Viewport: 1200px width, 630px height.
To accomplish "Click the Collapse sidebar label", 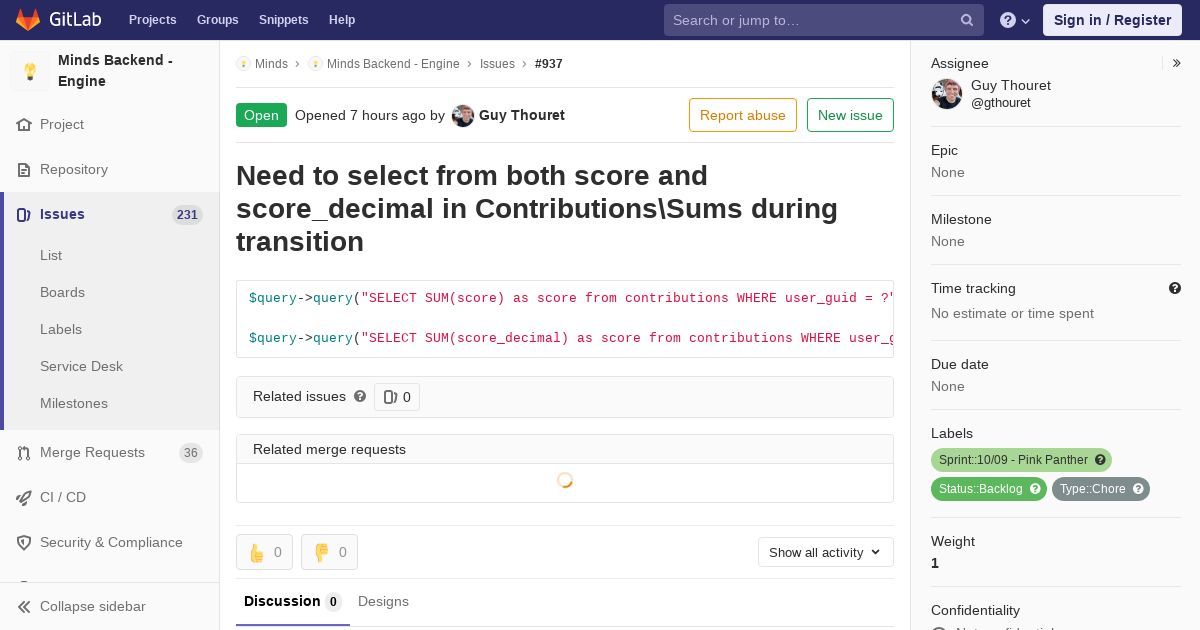I will [93, 607].
